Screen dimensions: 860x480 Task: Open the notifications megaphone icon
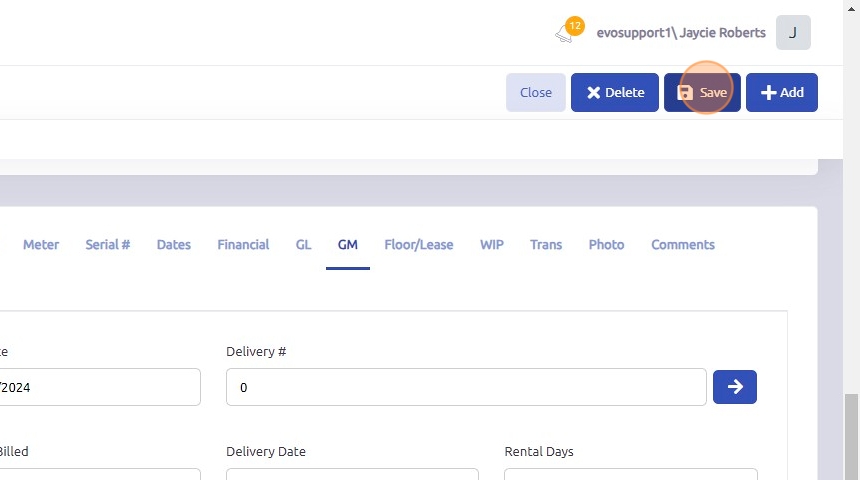(x=566, y=33)
